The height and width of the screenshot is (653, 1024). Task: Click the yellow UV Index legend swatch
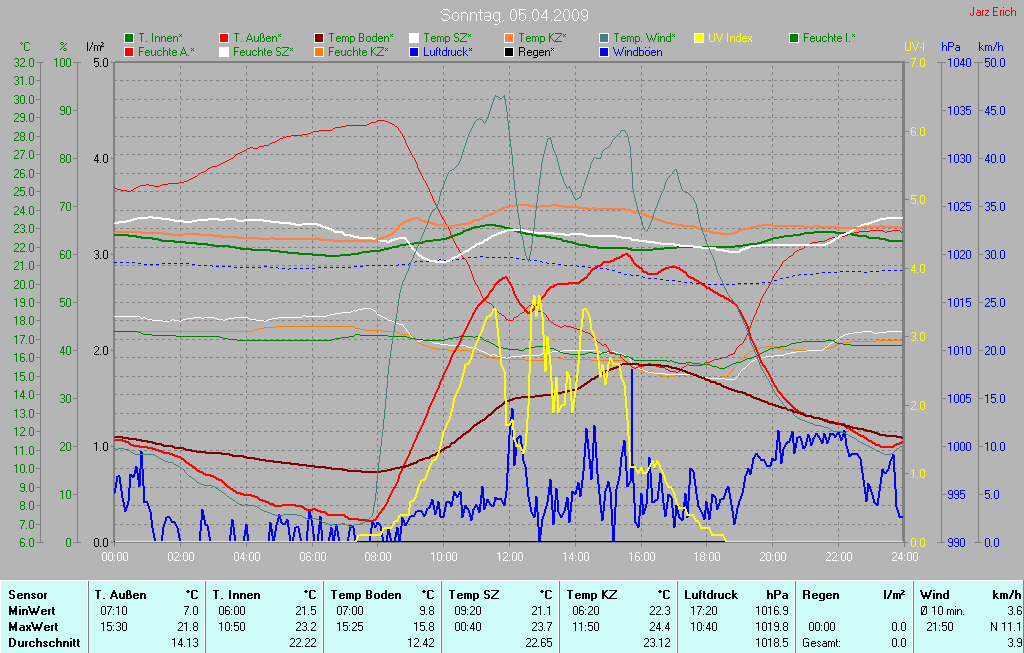tap(699, 39)
